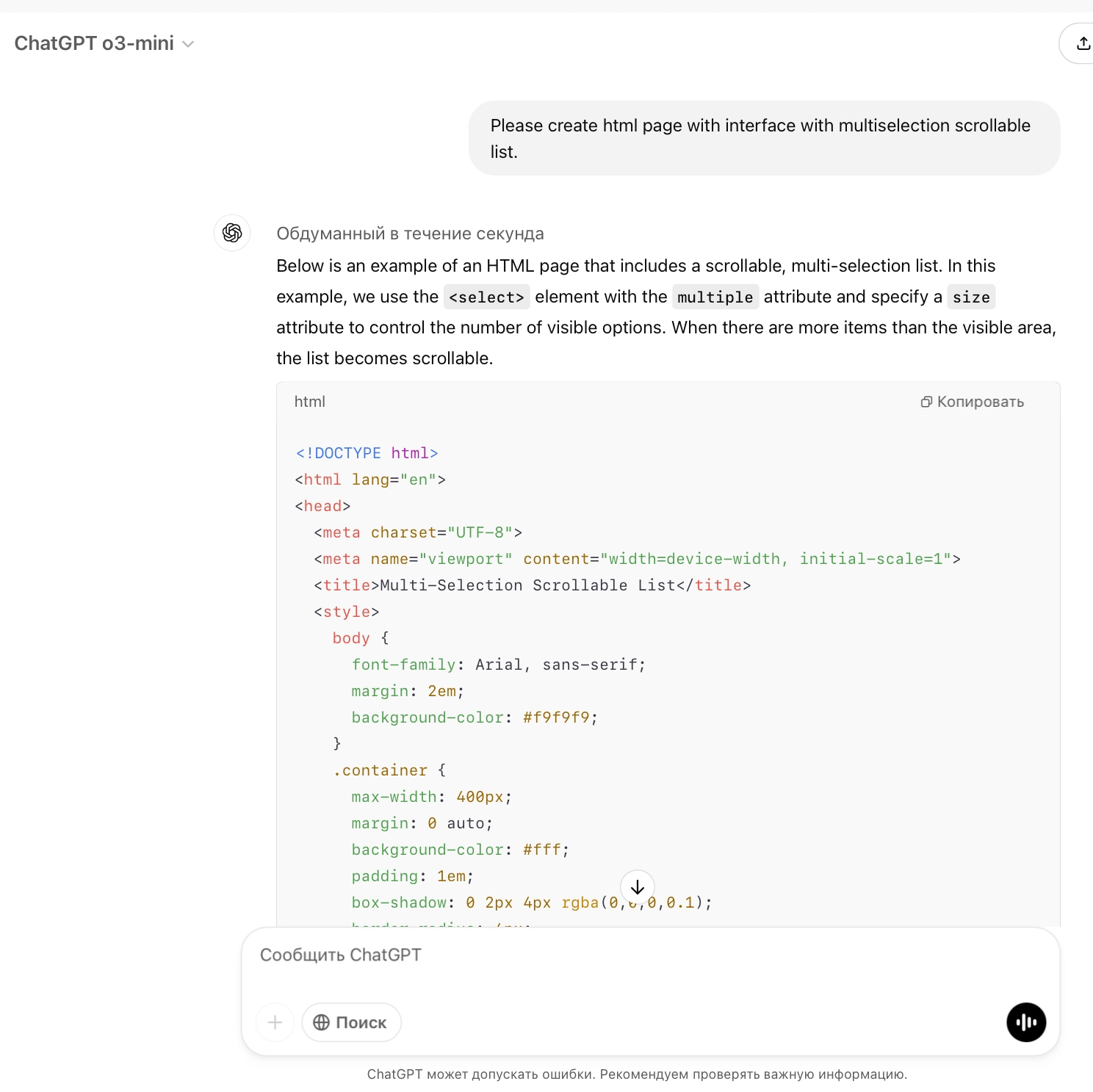1093x1092 pixels.
Task: Click the disclaimer text "ChatGPT может допускать ошибки"
Action: (x=636, y=1074)
